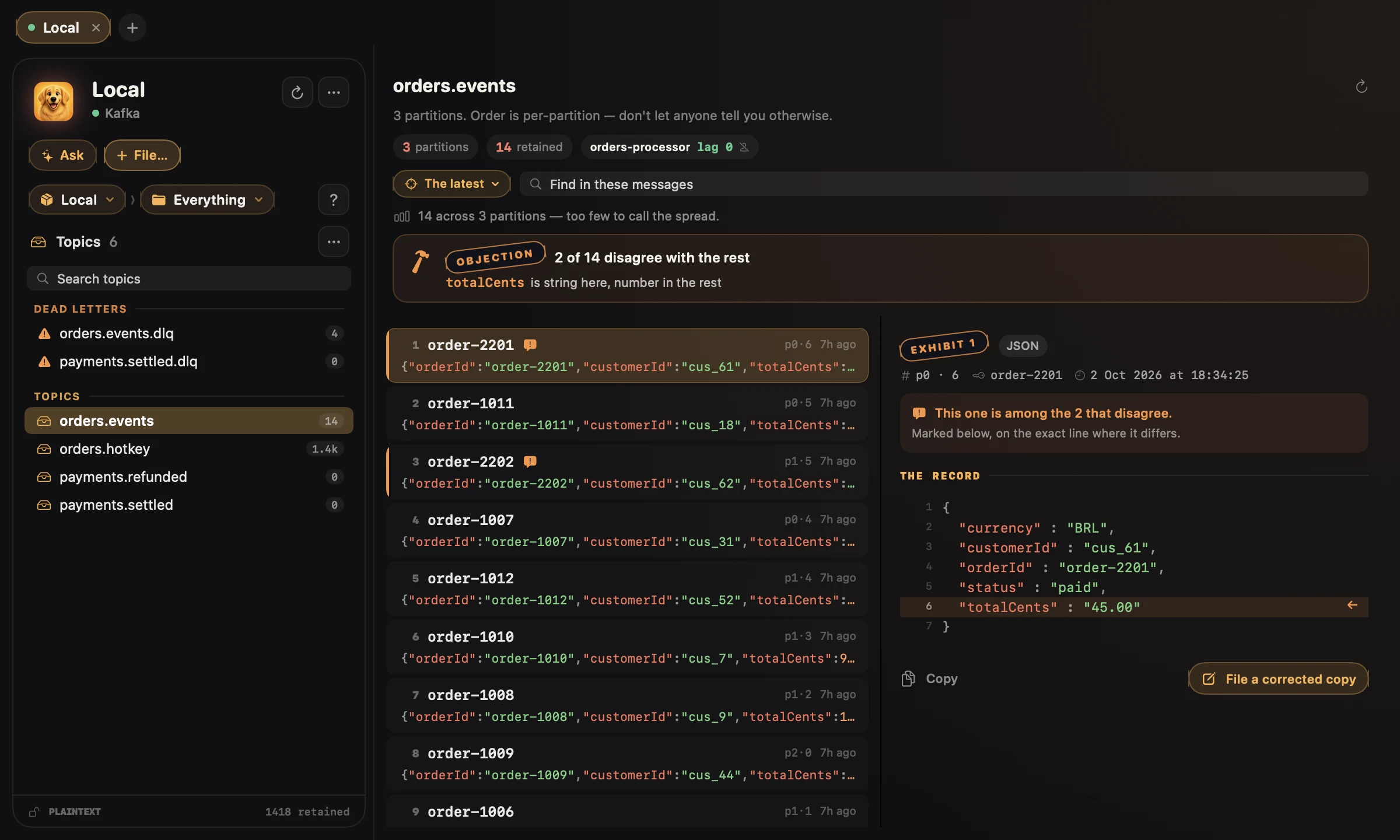This screenshot has width=1400, height=840.
Task: Open the Ask assistant
Action: coord(63,155)
